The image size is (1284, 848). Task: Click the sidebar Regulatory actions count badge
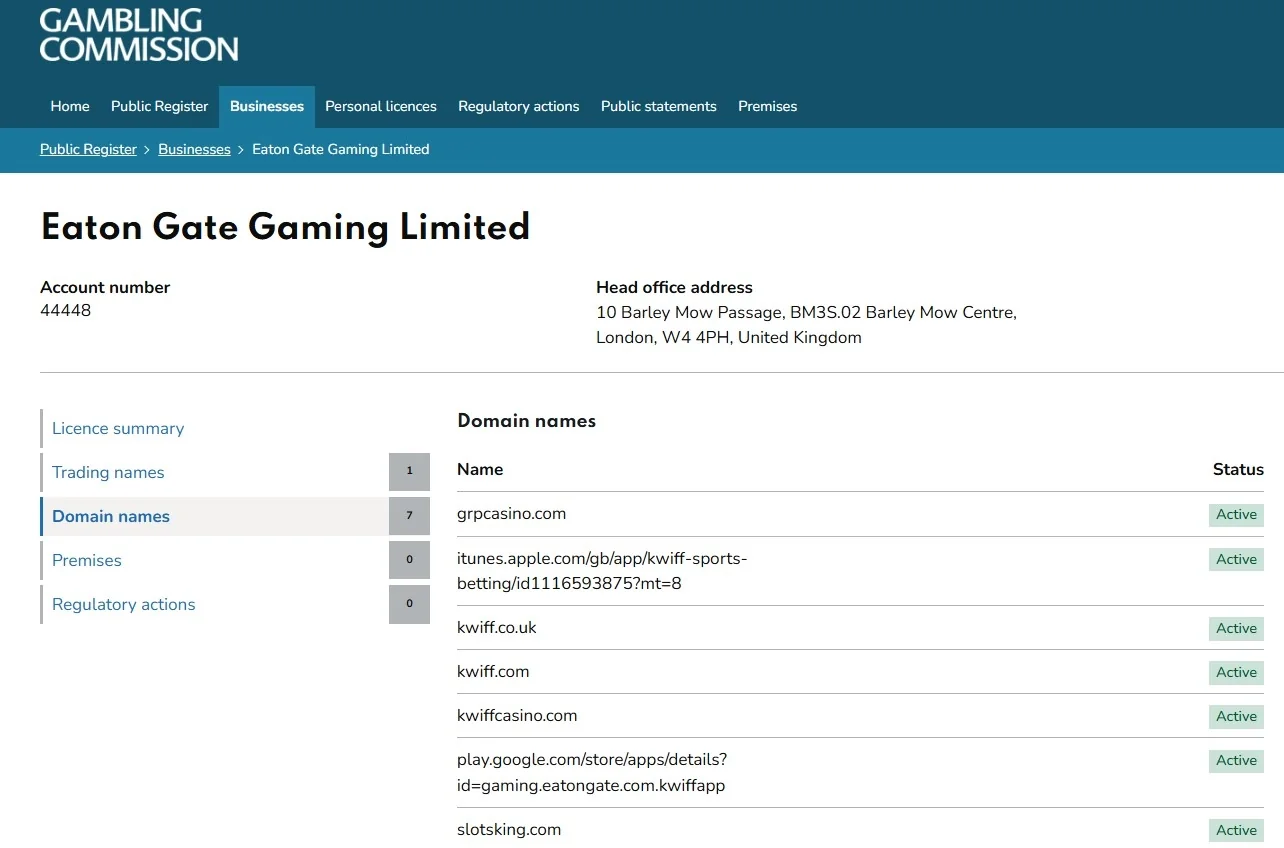409,604
